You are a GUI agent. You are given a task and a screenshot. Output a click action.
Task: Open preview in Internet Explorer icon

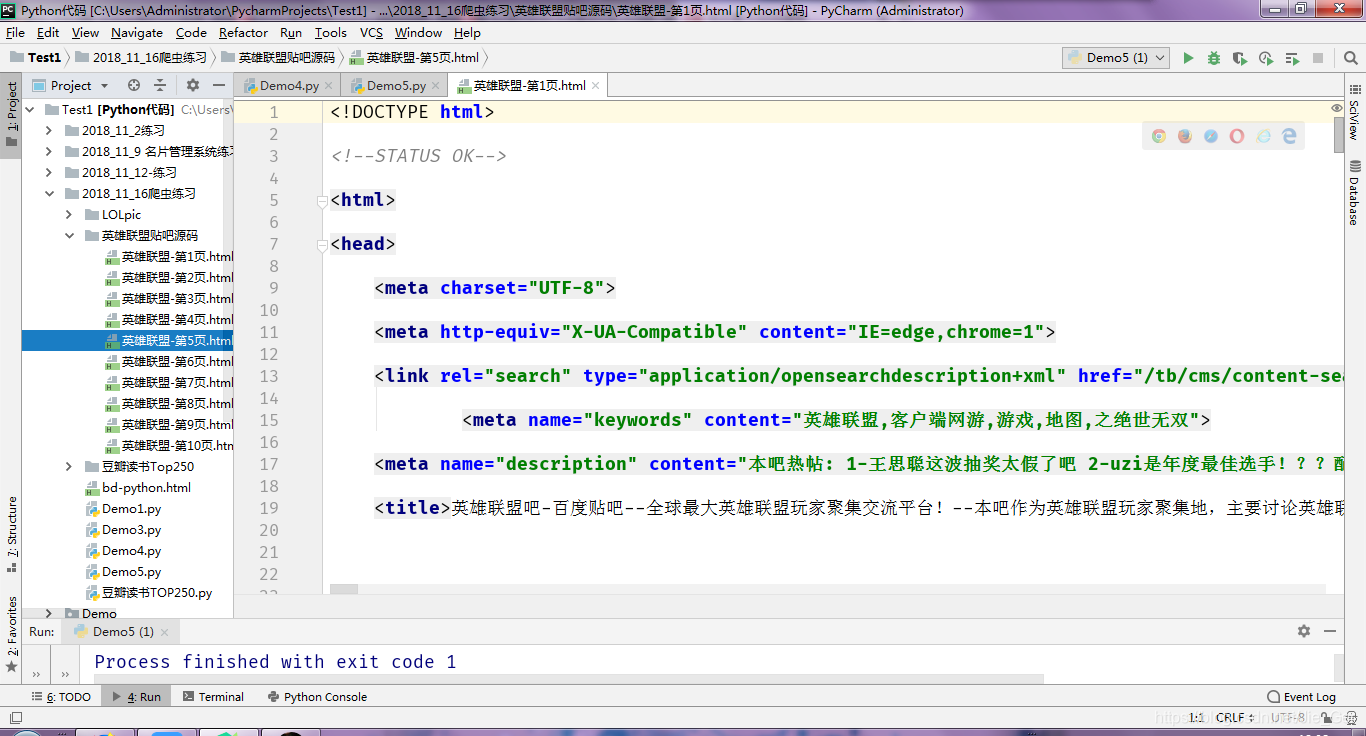tap(1263, 136)
